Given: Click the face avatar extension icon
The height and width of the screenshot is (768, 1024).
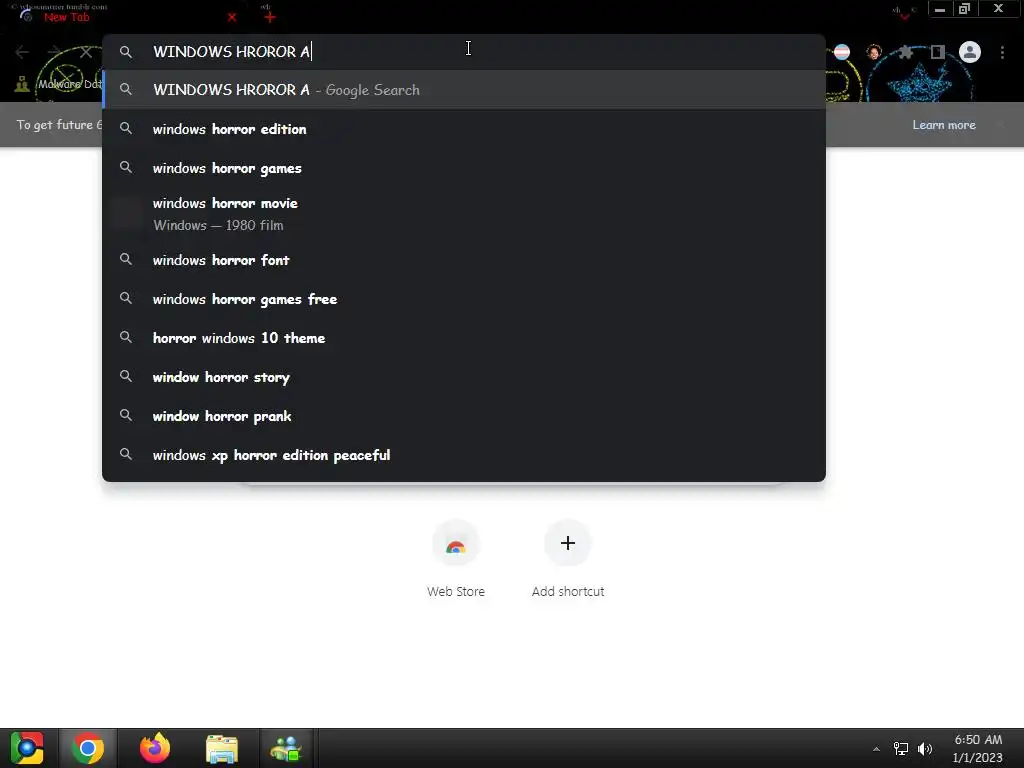Looking at the screenshot, I should tap(874, 52).
